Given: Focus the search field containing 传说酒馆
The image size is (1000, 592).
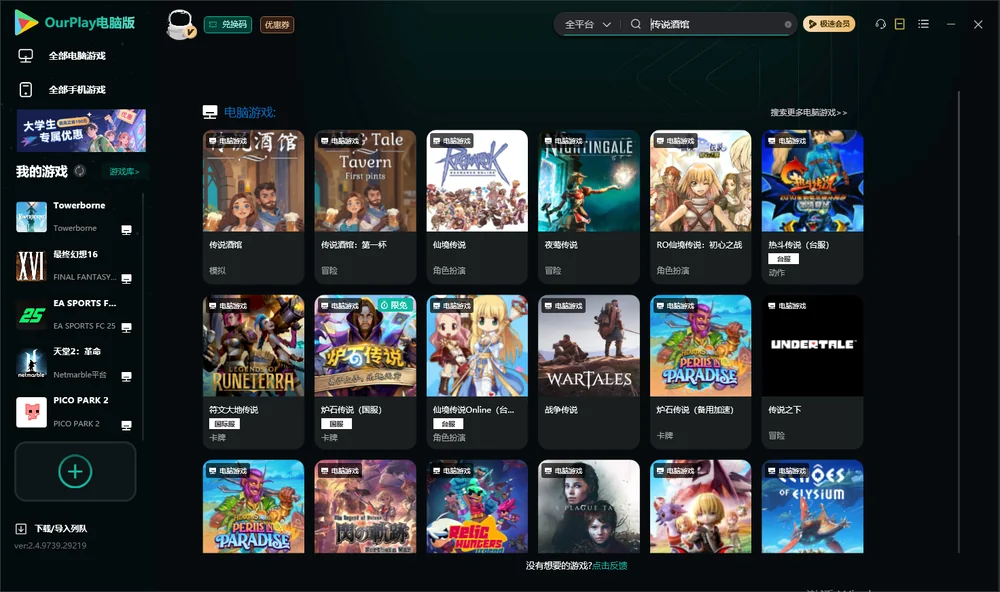Looking at the screenshot, I should (x=714, y=24).
